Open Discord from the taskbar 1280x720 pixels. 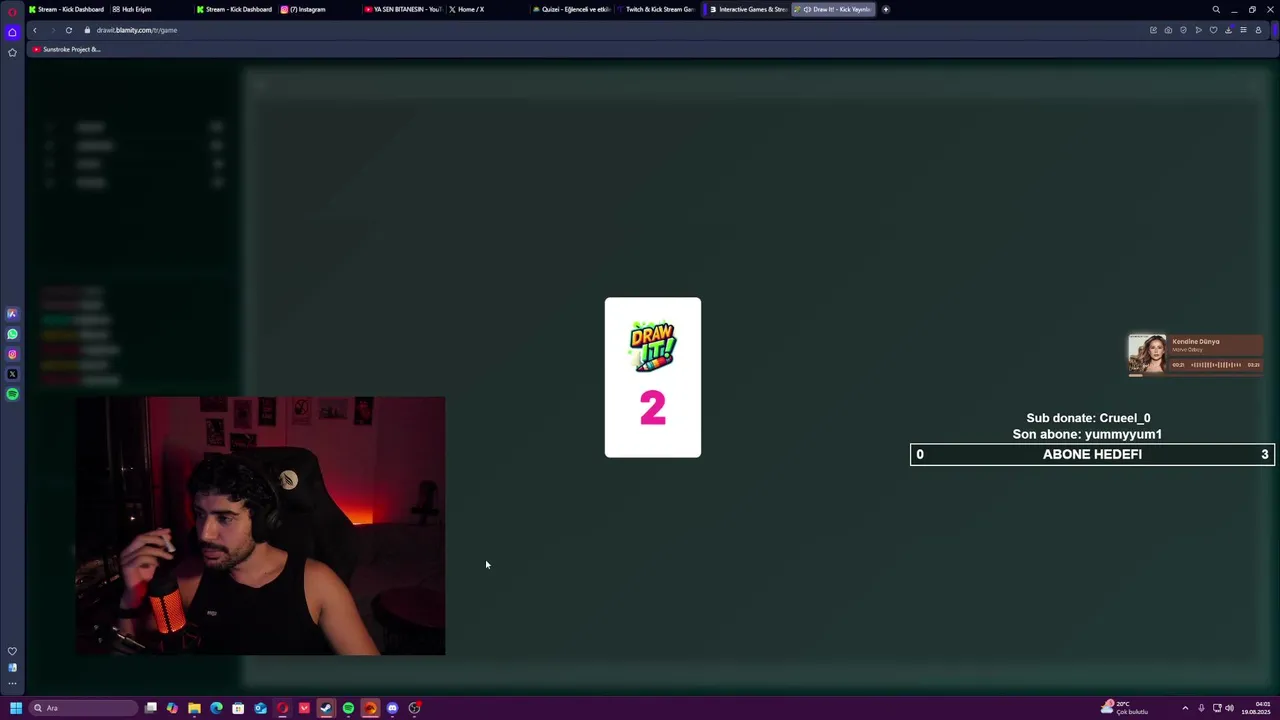pyautogui.click(x=392, y=708)
